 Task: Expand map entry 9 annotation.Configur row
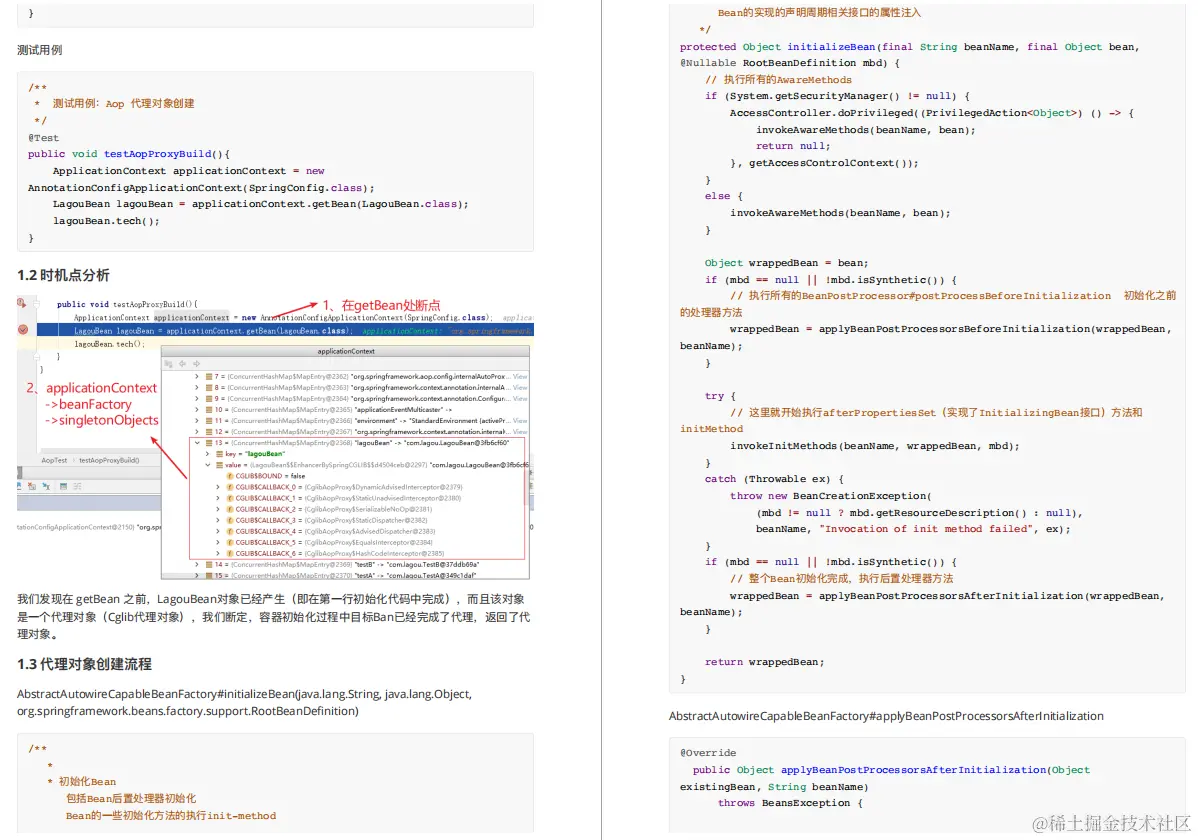[x=197, y=399]
